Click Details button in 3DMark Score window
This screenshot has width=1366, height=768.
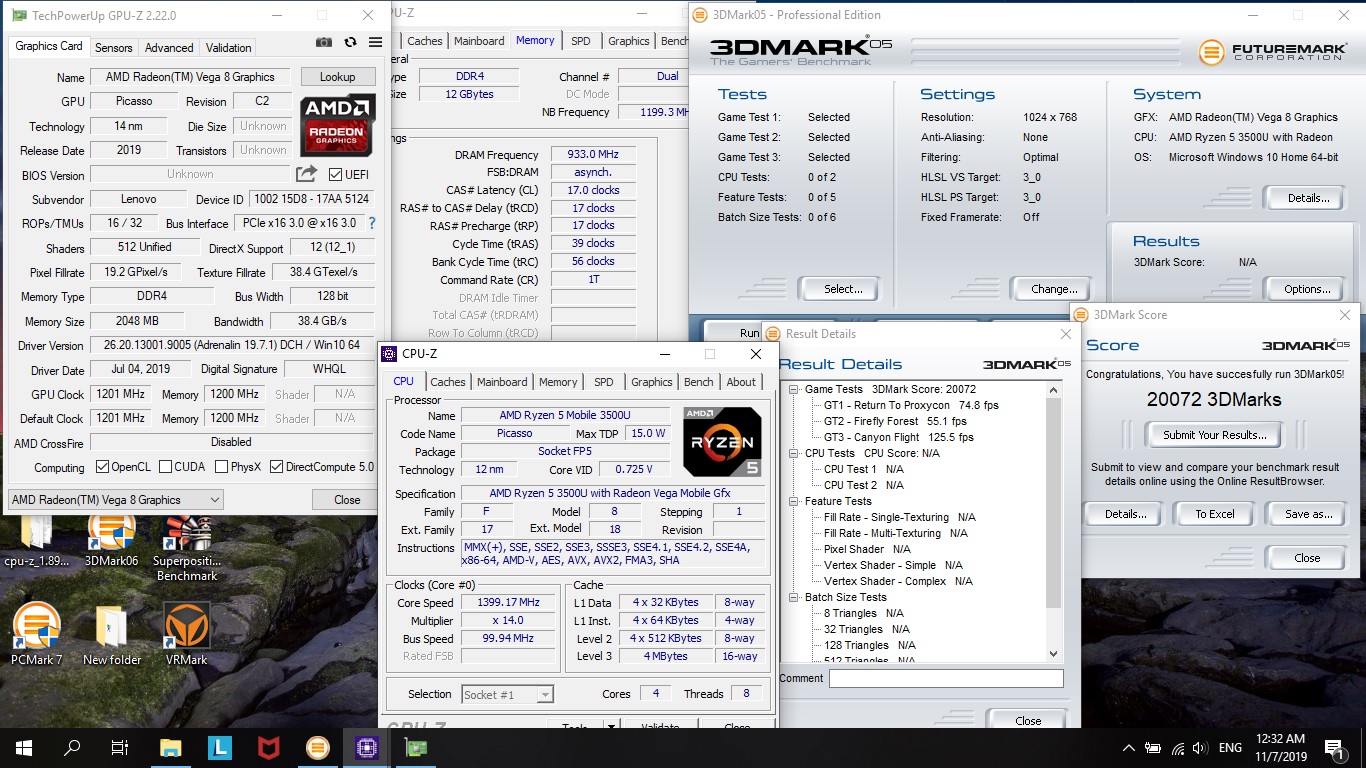click(1125, 514)
